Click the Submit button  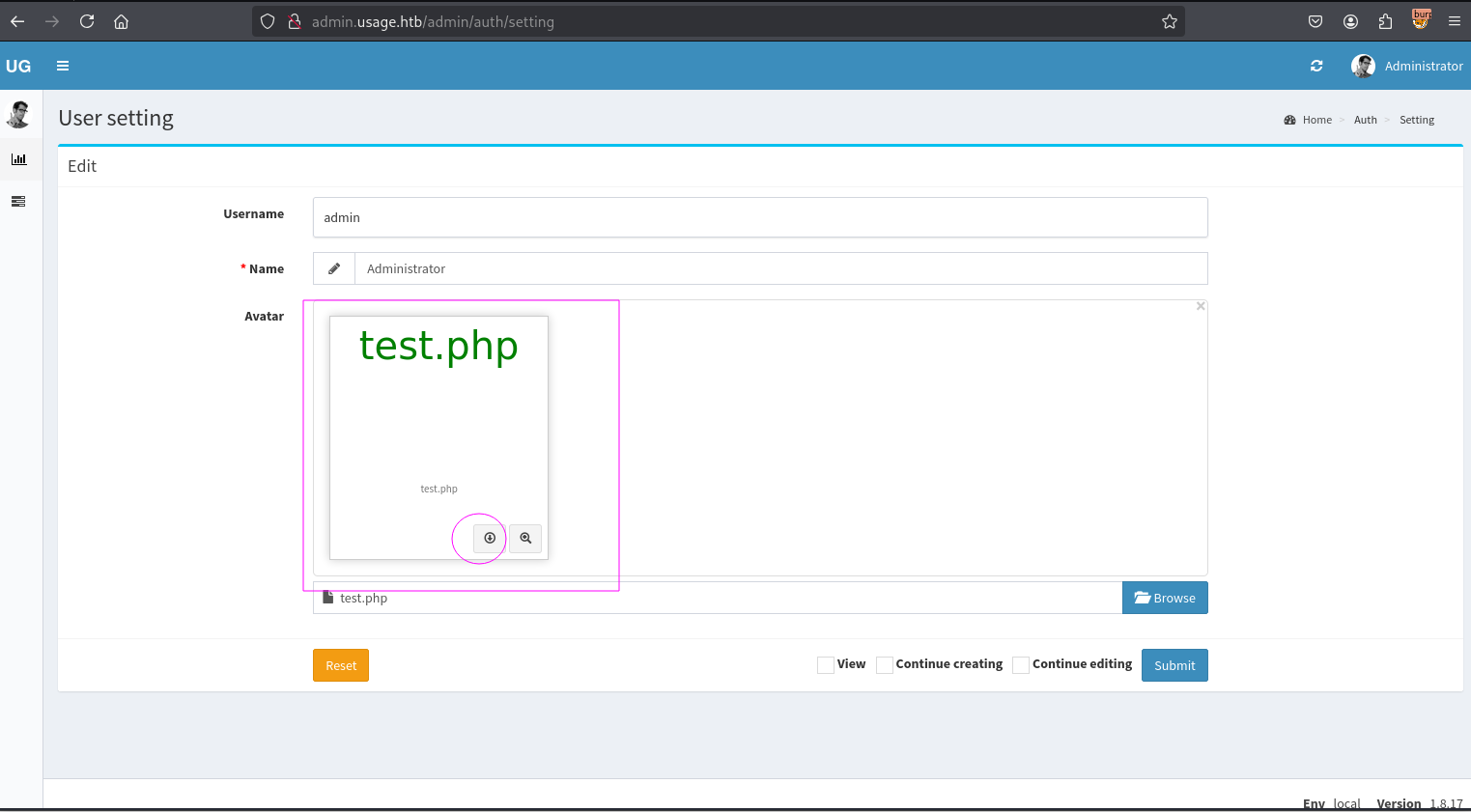tap(1174, 665)
